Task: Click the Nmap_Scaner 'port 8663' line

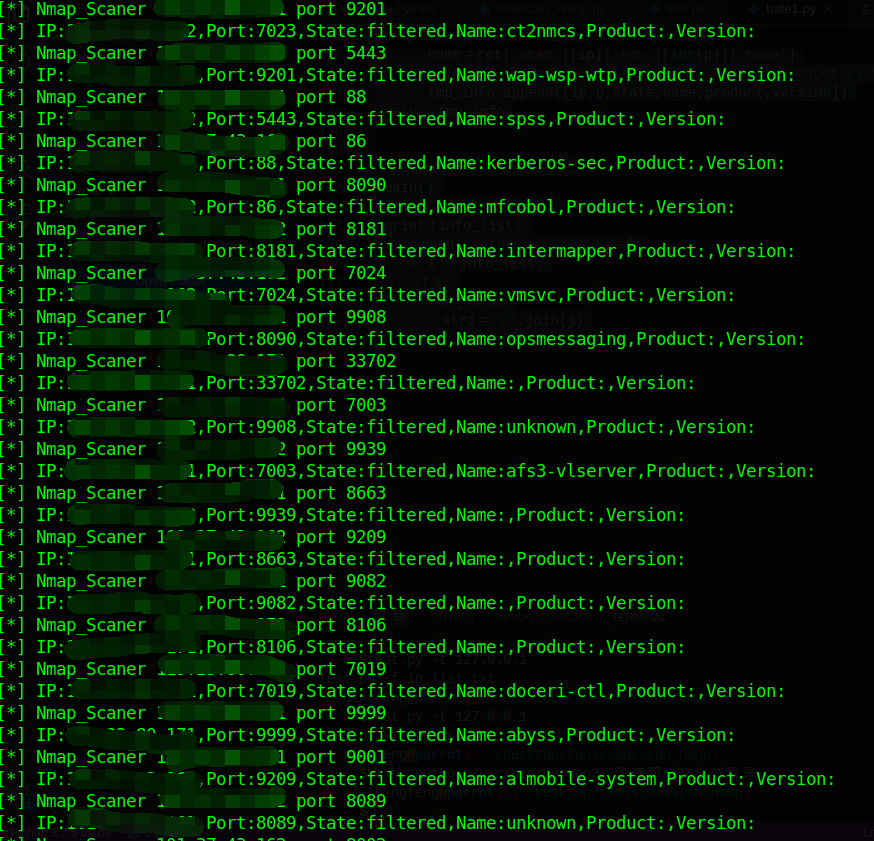Action: (x=193, y=494)
